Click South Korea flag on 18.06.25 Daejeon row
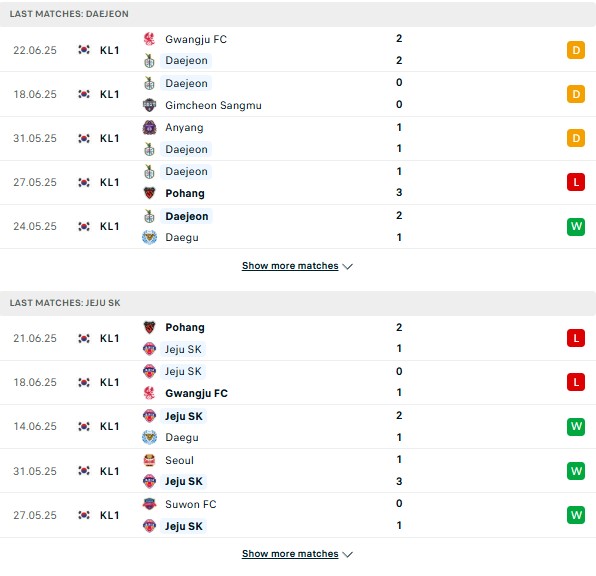The height and width of the screenshot is (576, 596). pos(84,94)
